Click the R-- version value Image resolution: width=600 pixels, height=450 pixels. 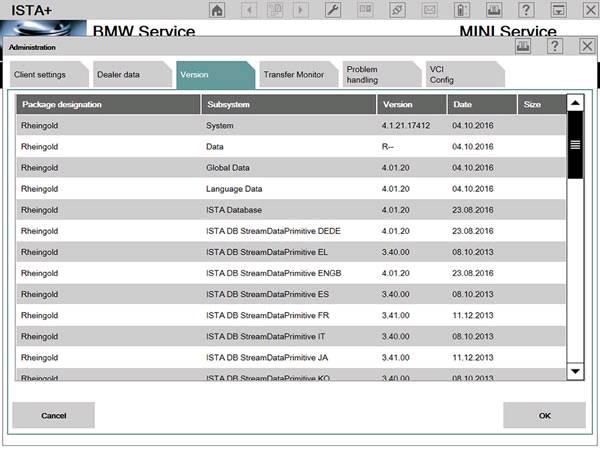(x=387, y=147)
